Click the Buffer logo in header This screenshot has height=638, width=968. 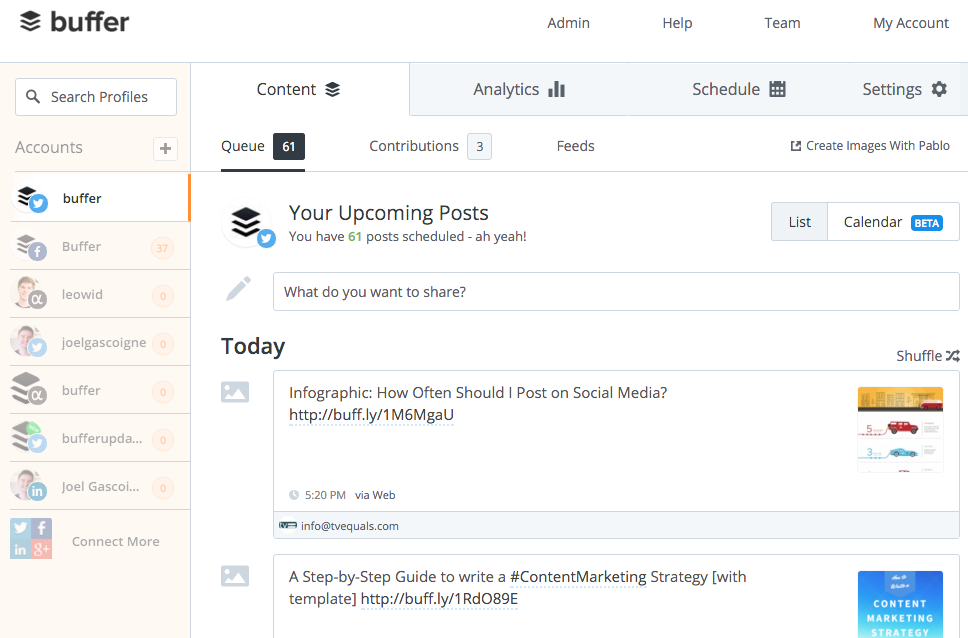click(74, 22)
